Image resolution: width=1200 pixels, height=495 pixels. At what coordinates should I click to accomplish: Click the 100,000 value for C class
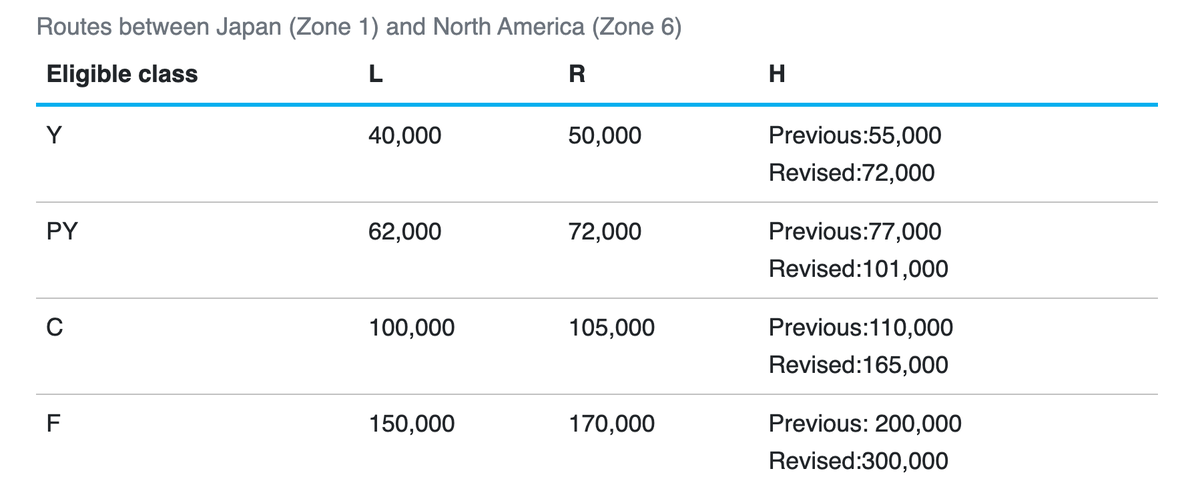411,327
